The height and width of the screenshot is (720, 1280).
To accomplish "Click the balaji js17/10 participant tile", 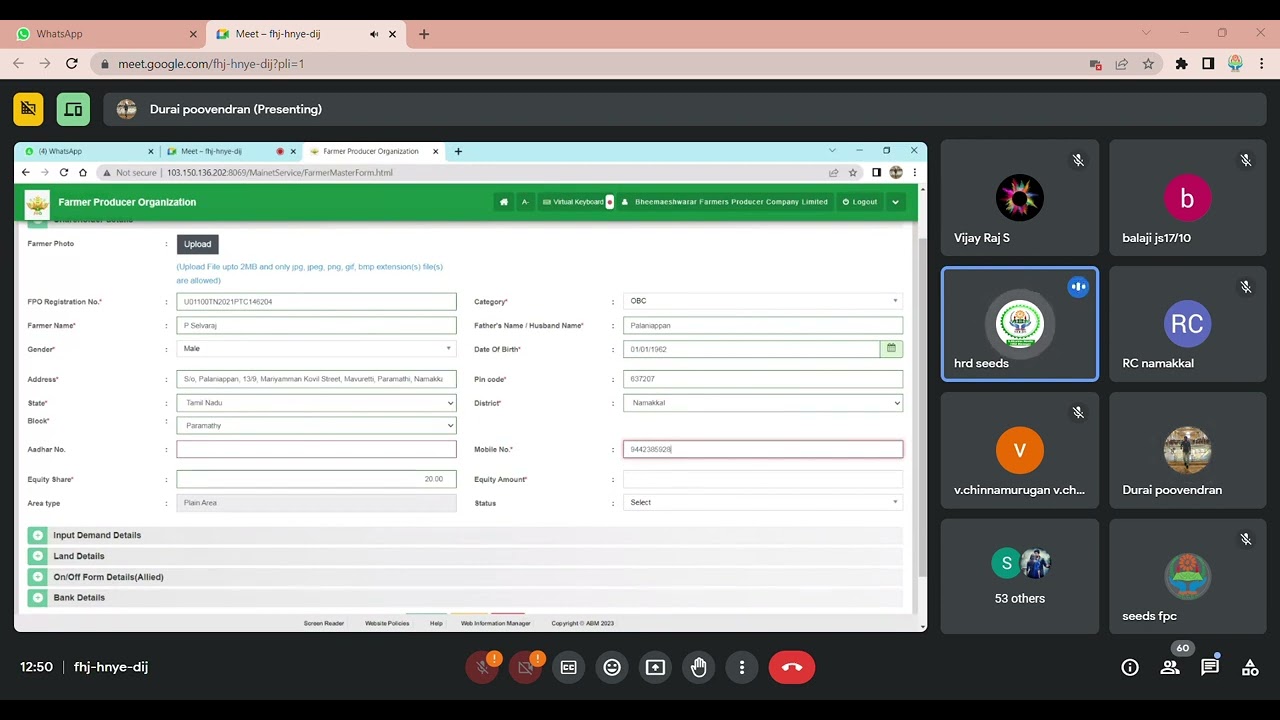I will click(1187, 198).
